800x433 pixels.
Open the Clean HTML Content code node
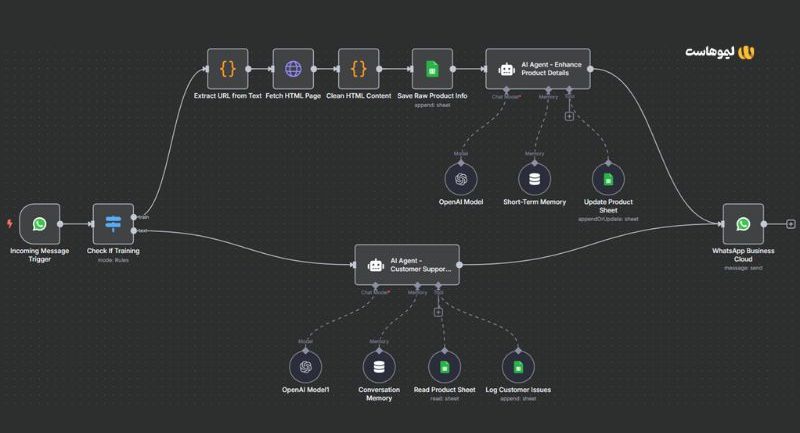359,69
